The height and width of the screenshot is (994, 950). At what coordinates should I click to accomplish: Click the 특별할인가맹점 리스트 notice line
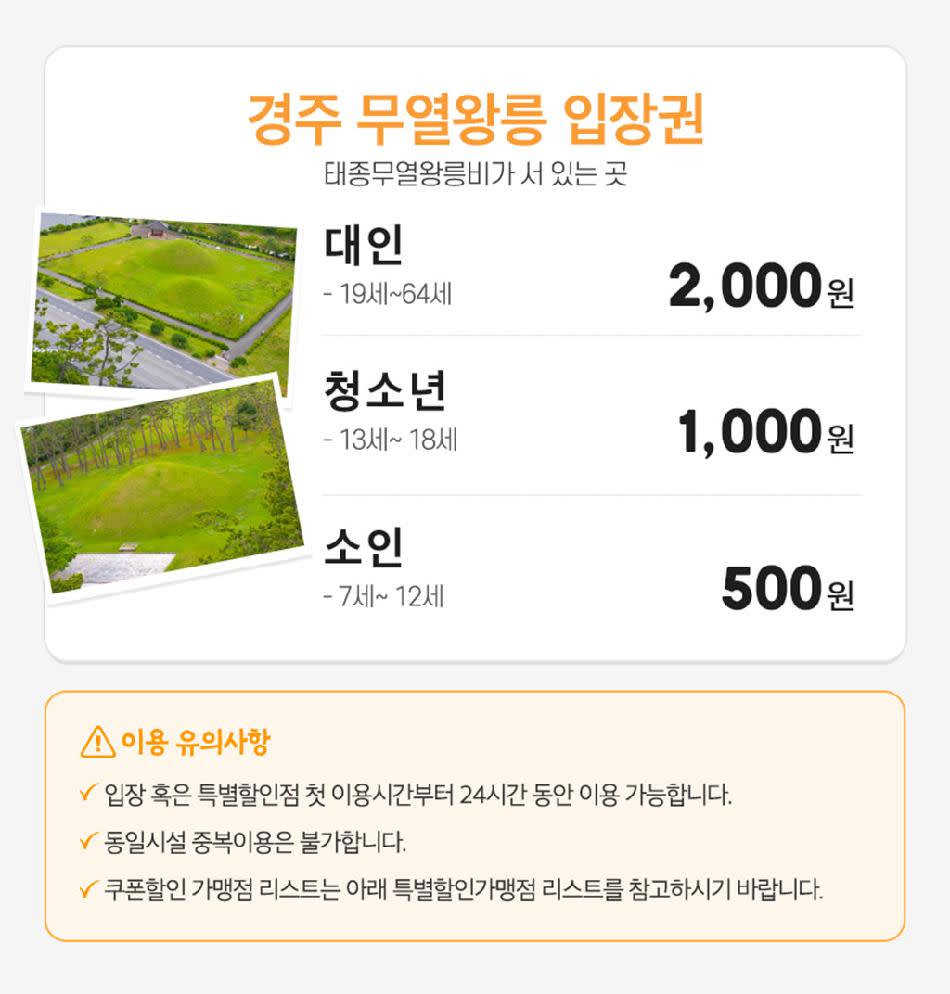click(464, 888)
